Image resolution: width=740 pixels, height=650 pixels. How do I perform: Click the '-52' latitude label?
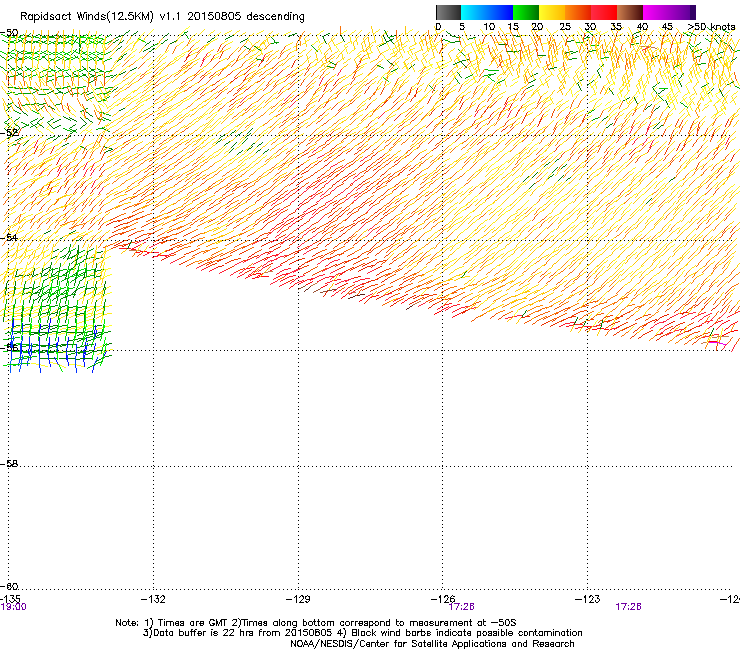pyautogui.click(x=9, y=133)
